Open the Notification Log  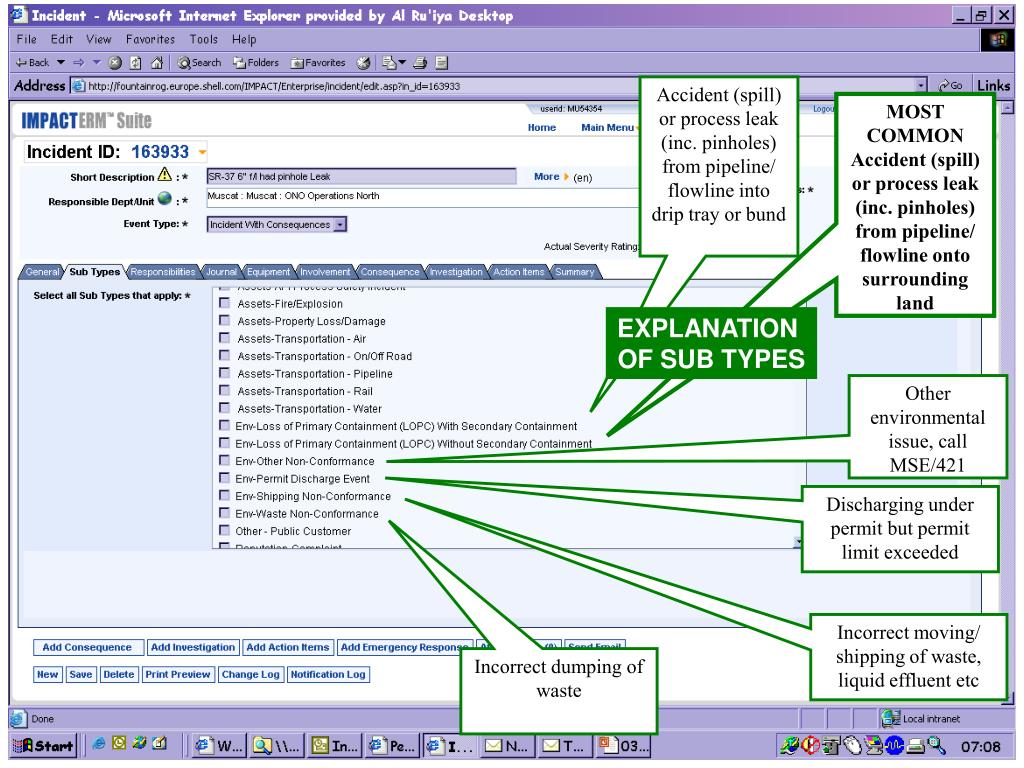(x=328, y=674)
